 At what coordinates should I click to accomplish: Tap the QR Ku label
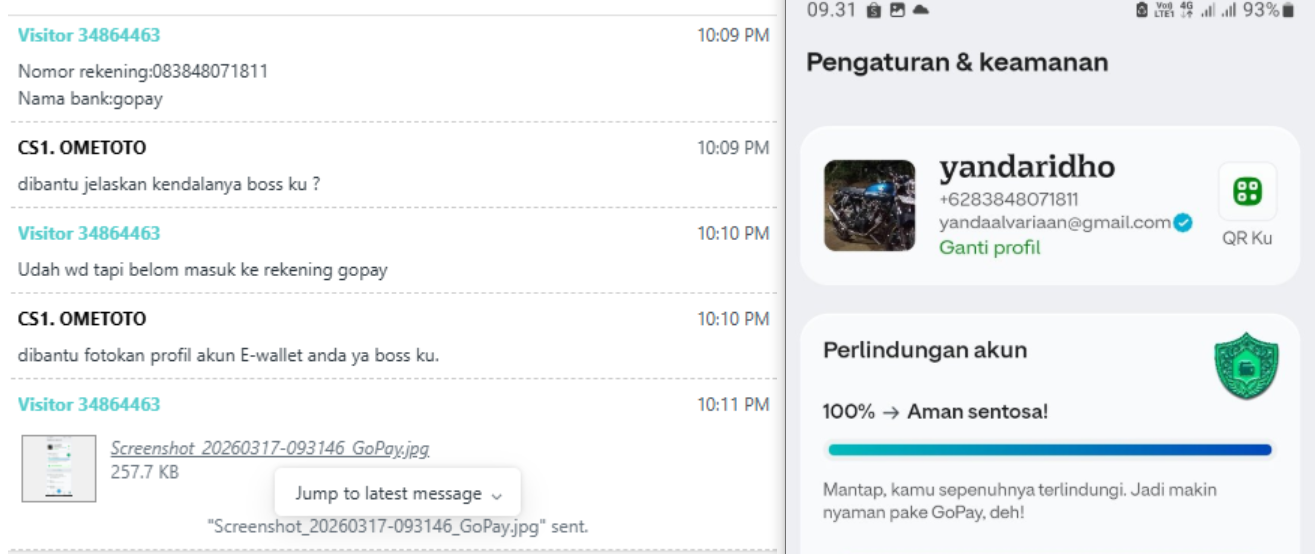(1247, 238)
